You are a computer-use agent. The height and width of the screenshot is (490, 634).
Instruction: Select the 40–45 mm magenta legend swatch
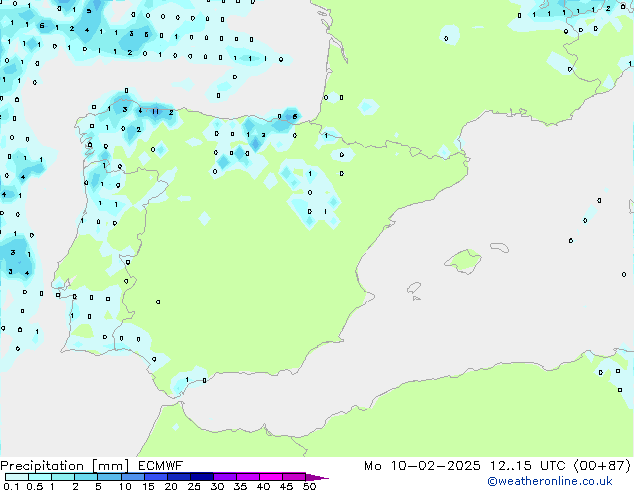pos(271,477)
